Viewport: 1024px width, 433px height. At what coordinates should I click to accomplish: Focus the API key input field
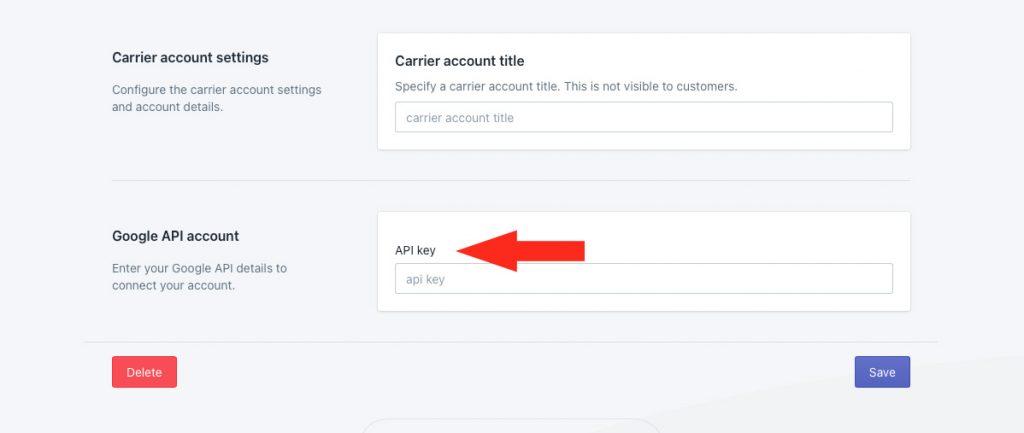[643, 279]
